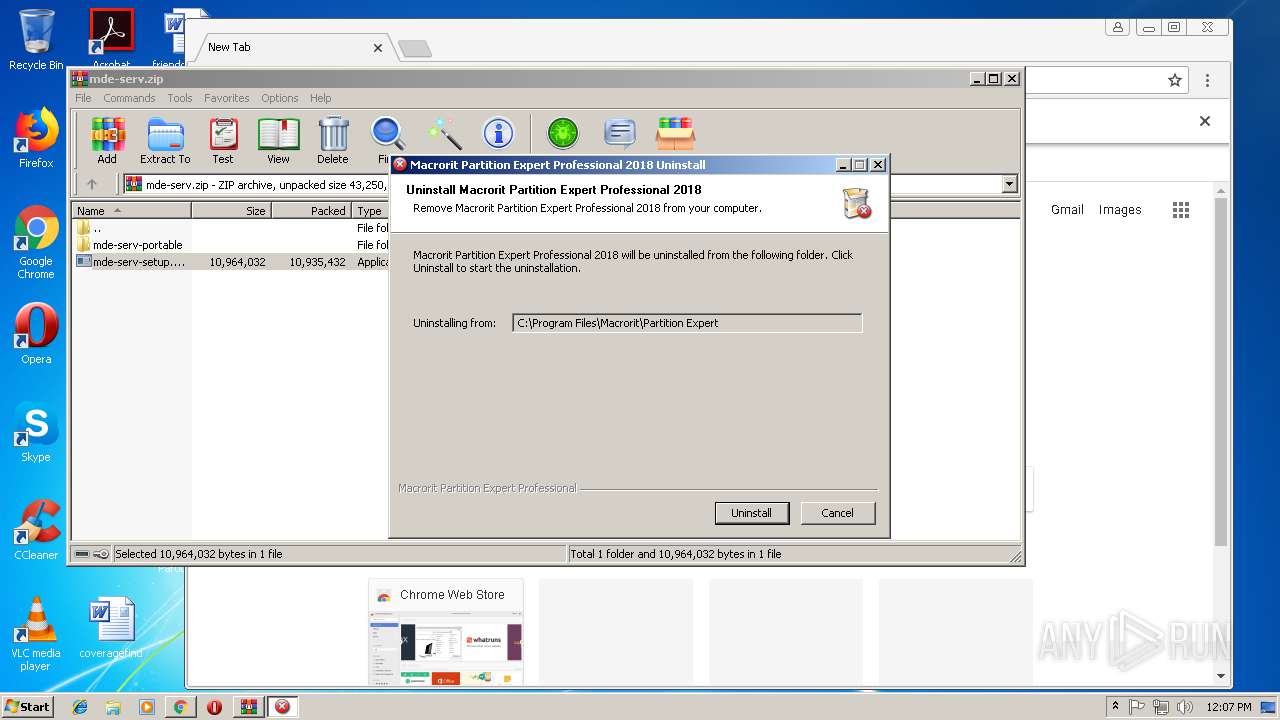Open the coveragefind Word document icon
Image resolution: width=1280 pixels, height=720 pixels.
click(111, 628)
